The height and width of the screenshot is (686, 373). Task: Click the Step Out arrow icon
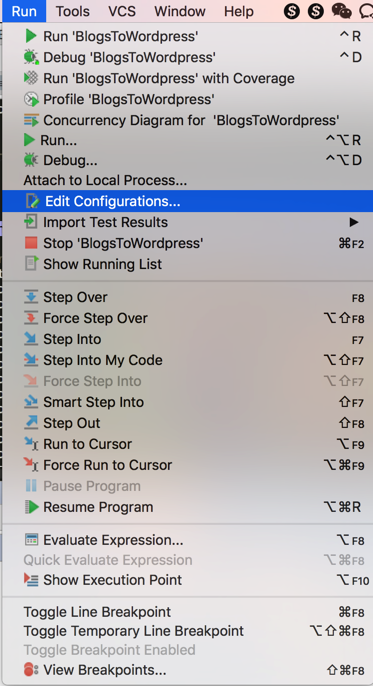pos(31,423)
